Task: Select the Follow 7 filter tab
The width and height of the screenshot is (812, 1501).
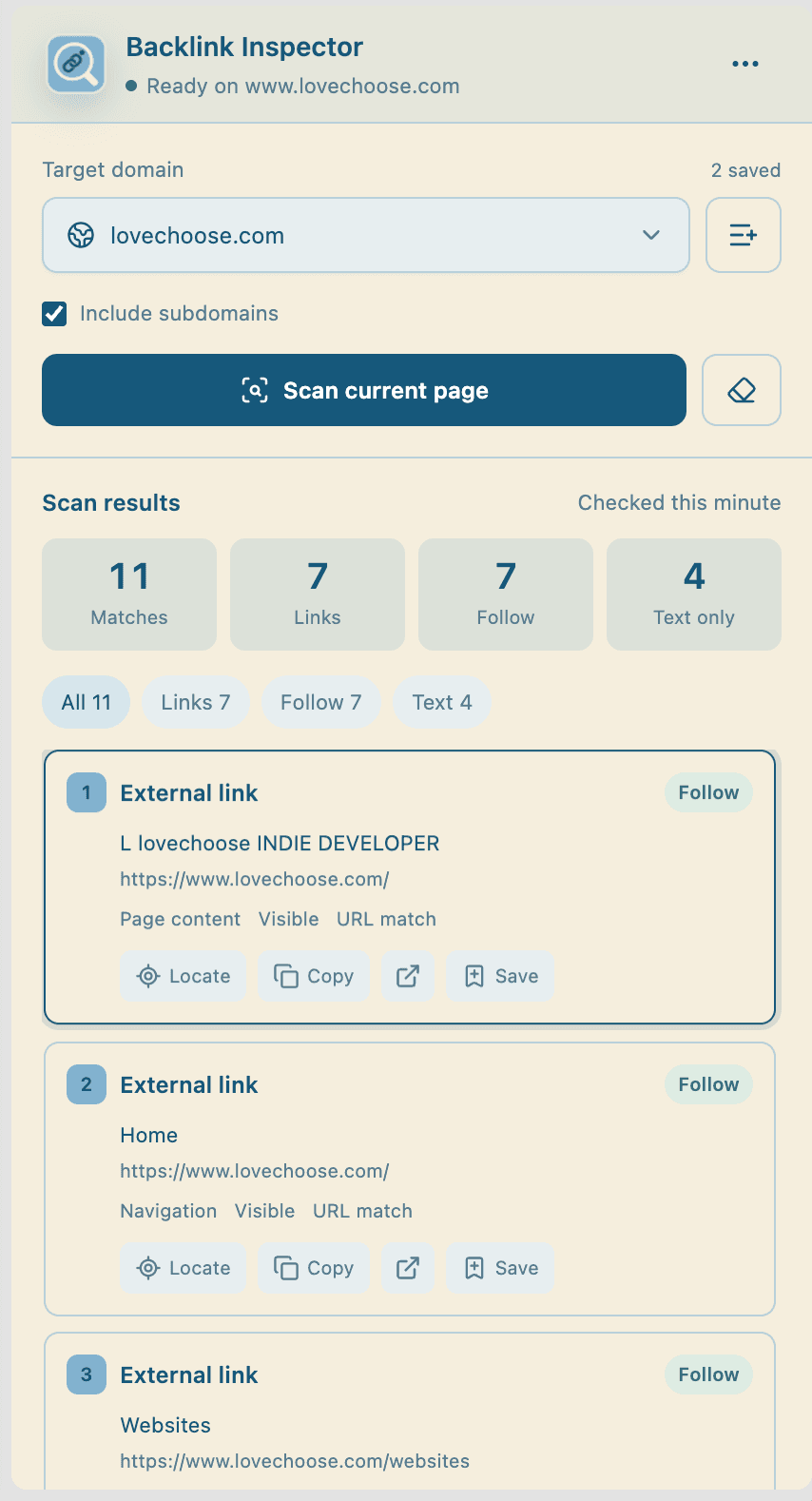Action: tap(320, 702)
